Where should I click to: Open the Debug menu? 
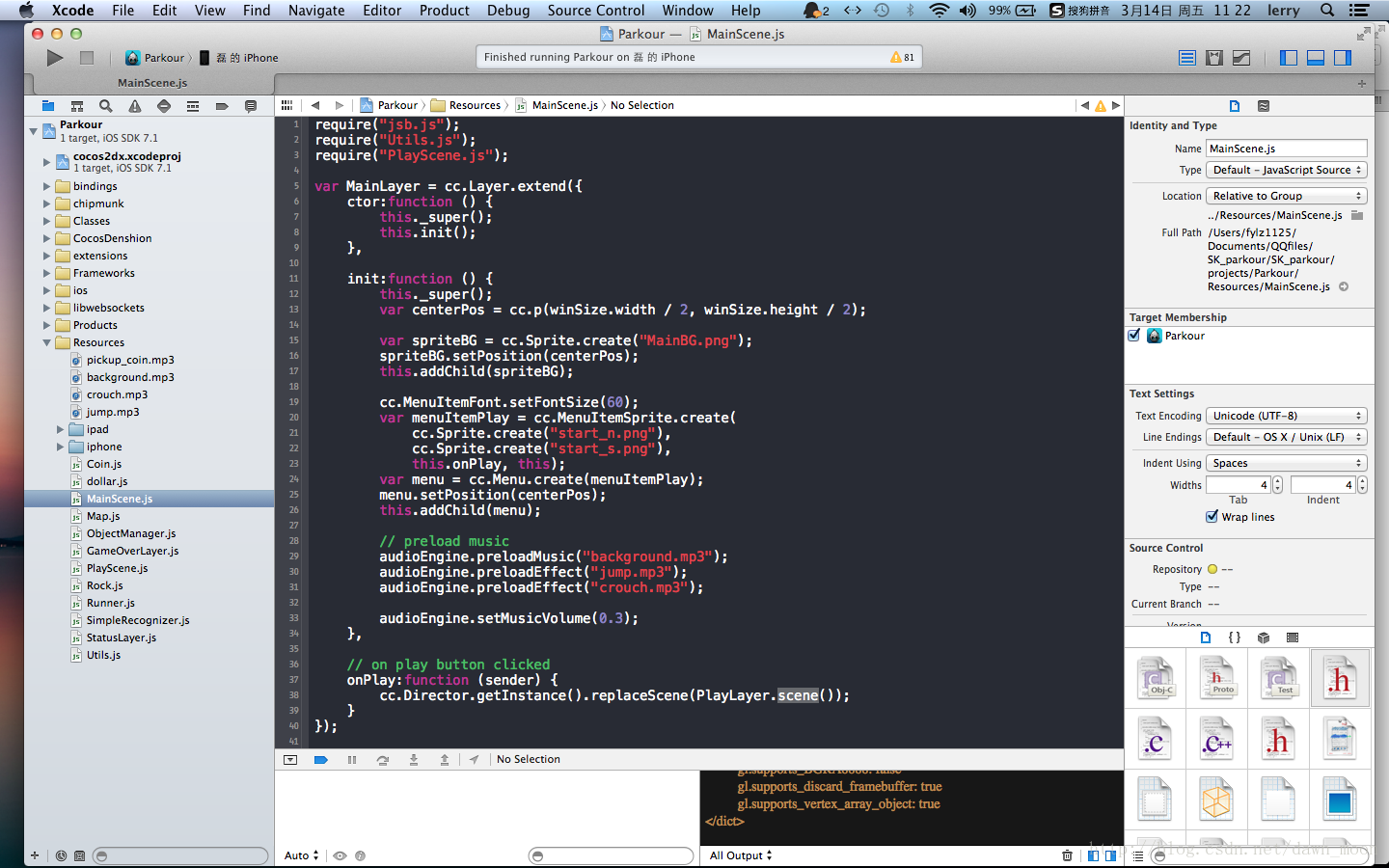tap(508, 11)
